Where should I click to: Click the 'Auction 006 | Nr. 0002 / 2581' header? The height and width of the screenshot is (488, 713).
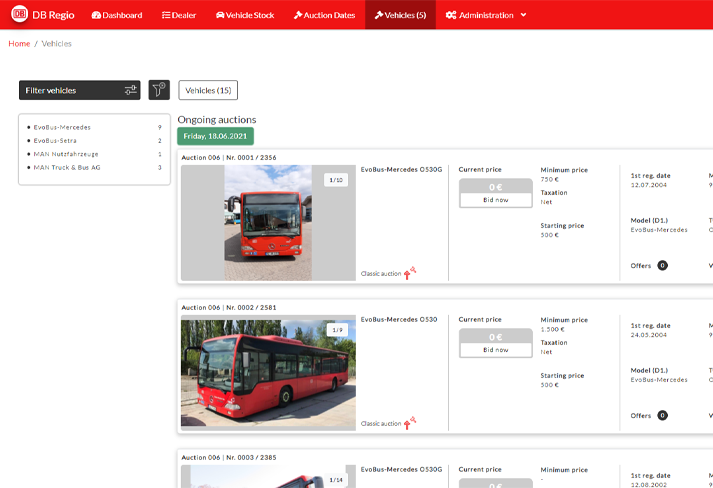tap(229, 307)
